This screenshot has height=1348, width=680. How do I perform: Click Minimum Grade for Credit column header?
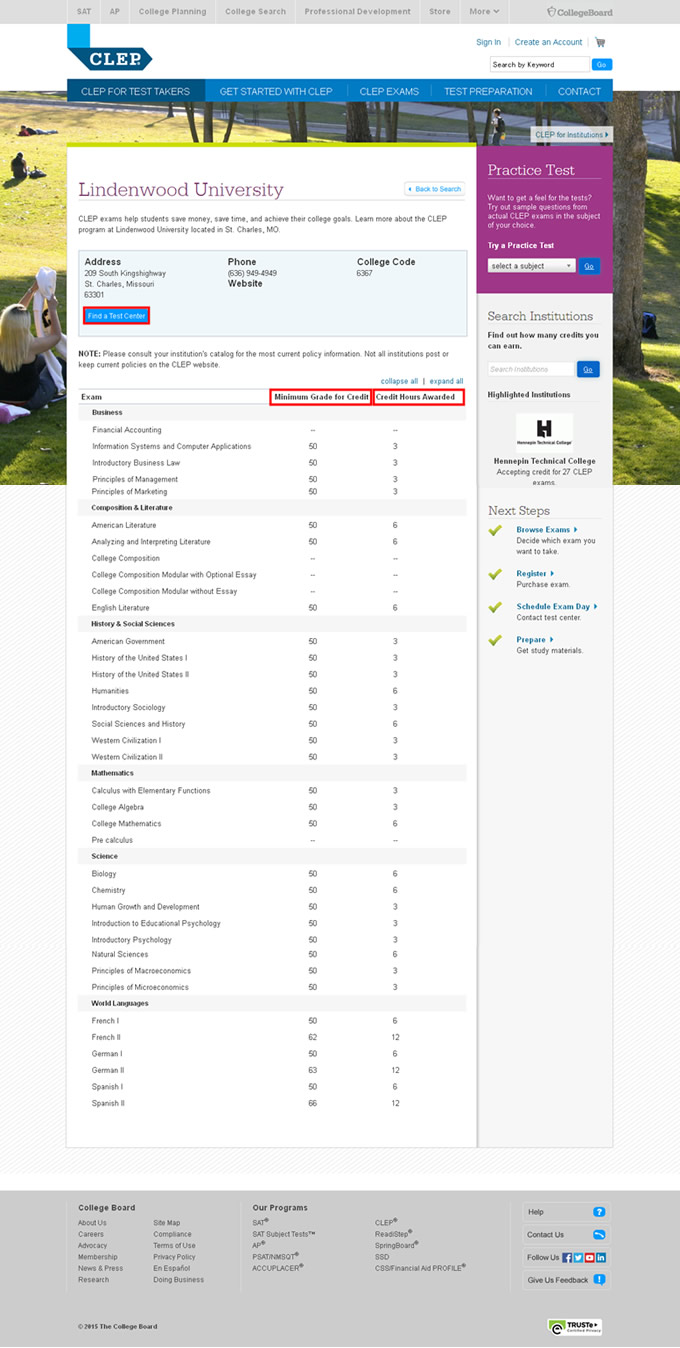coord(322,397)
